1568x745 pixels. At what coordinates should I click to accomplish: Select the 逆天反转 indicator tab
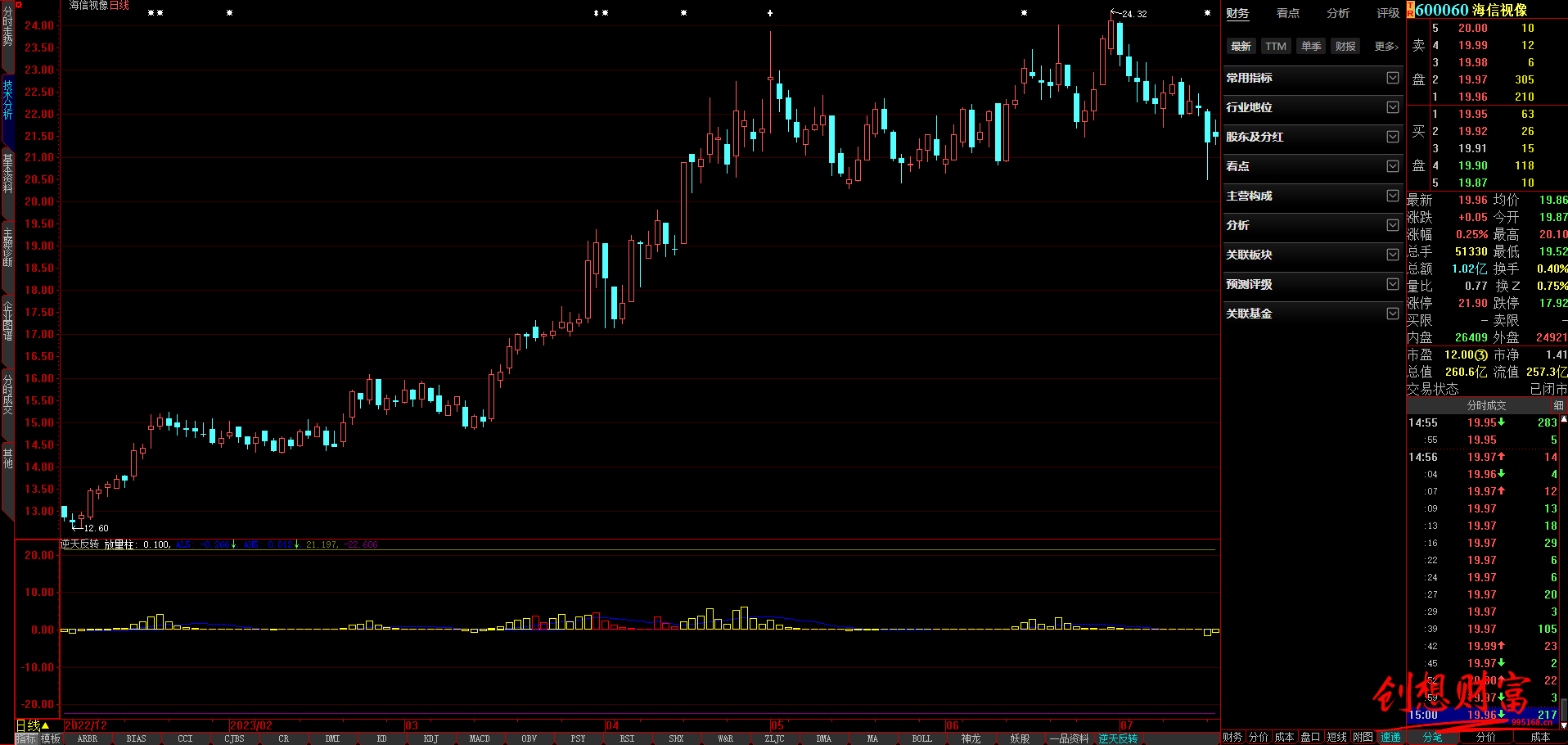tap(1119, 738)
